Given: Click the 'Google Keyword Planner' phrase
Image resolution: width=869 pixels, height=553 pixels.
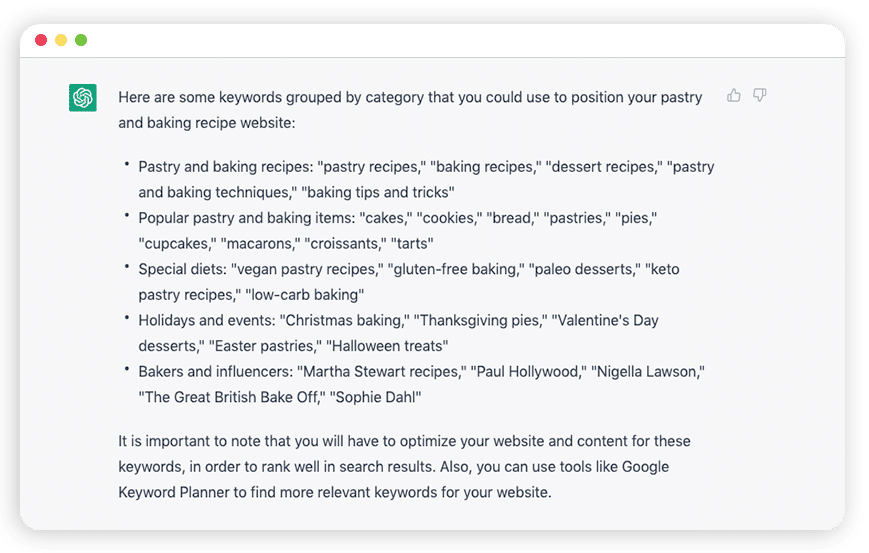Looking at the screenshot, I should point(393,479).
